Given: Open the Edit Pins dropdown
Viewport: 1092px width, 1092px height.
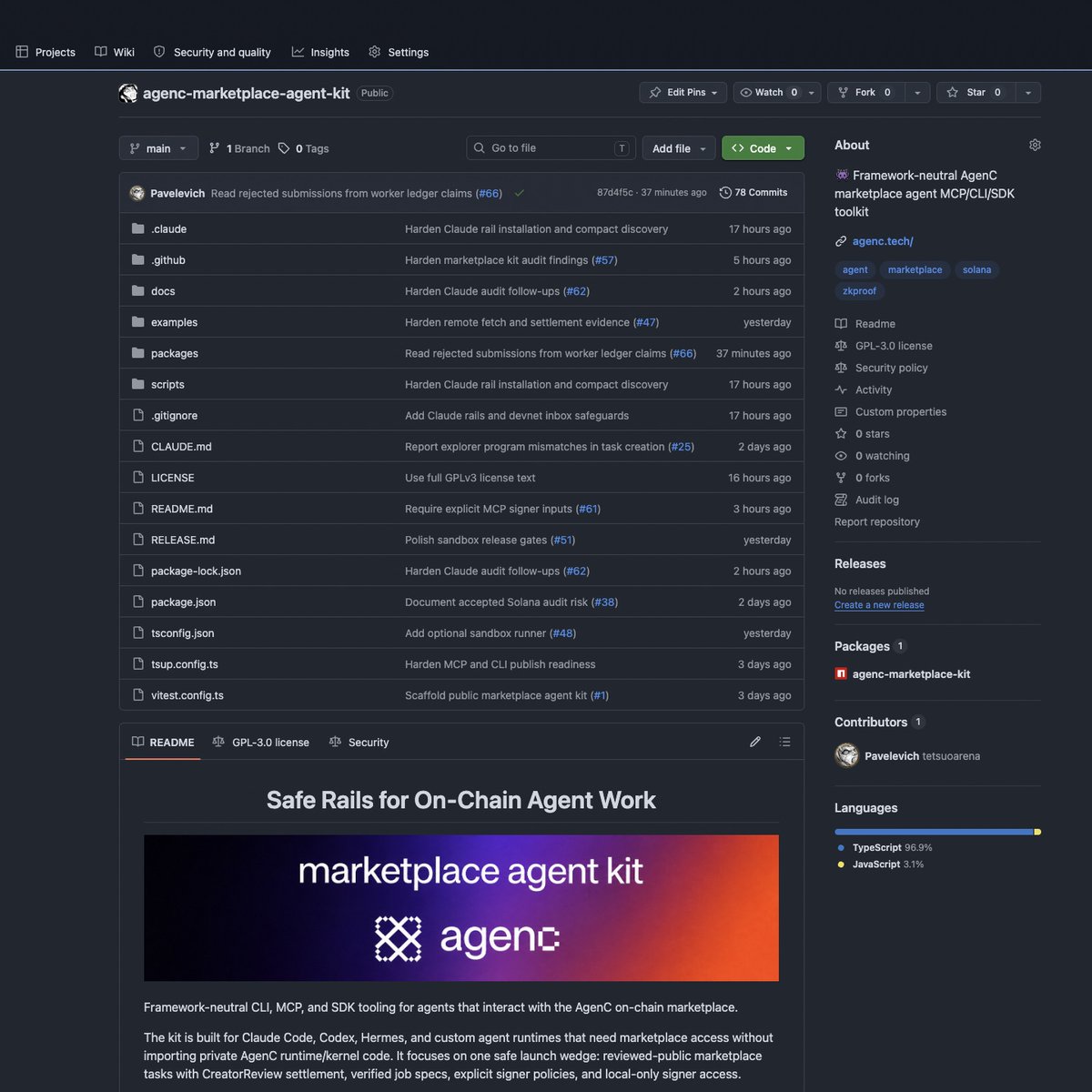Looking at the screenshot, I should [x=683, y=92].
